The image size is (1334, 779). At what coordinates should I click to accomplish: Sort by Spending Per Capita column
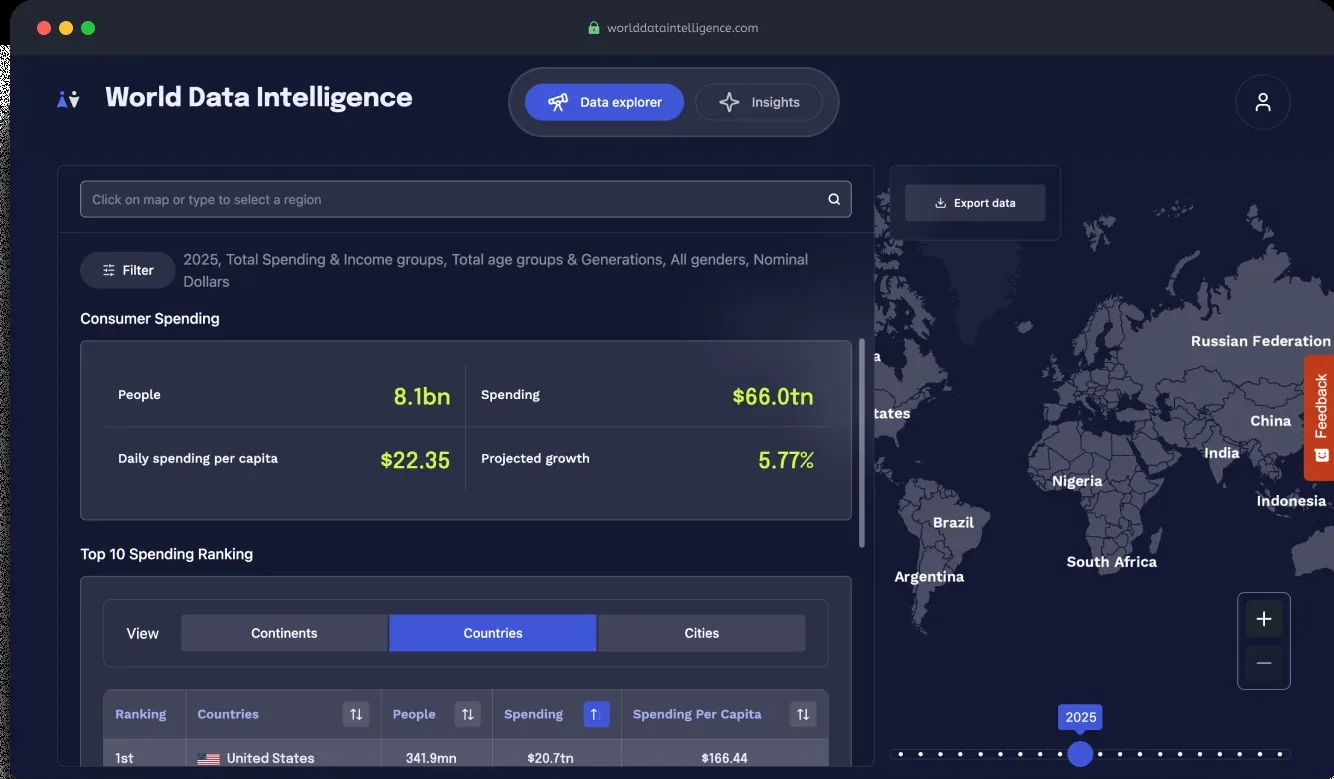pyautogui.click(x=803, y=714)
